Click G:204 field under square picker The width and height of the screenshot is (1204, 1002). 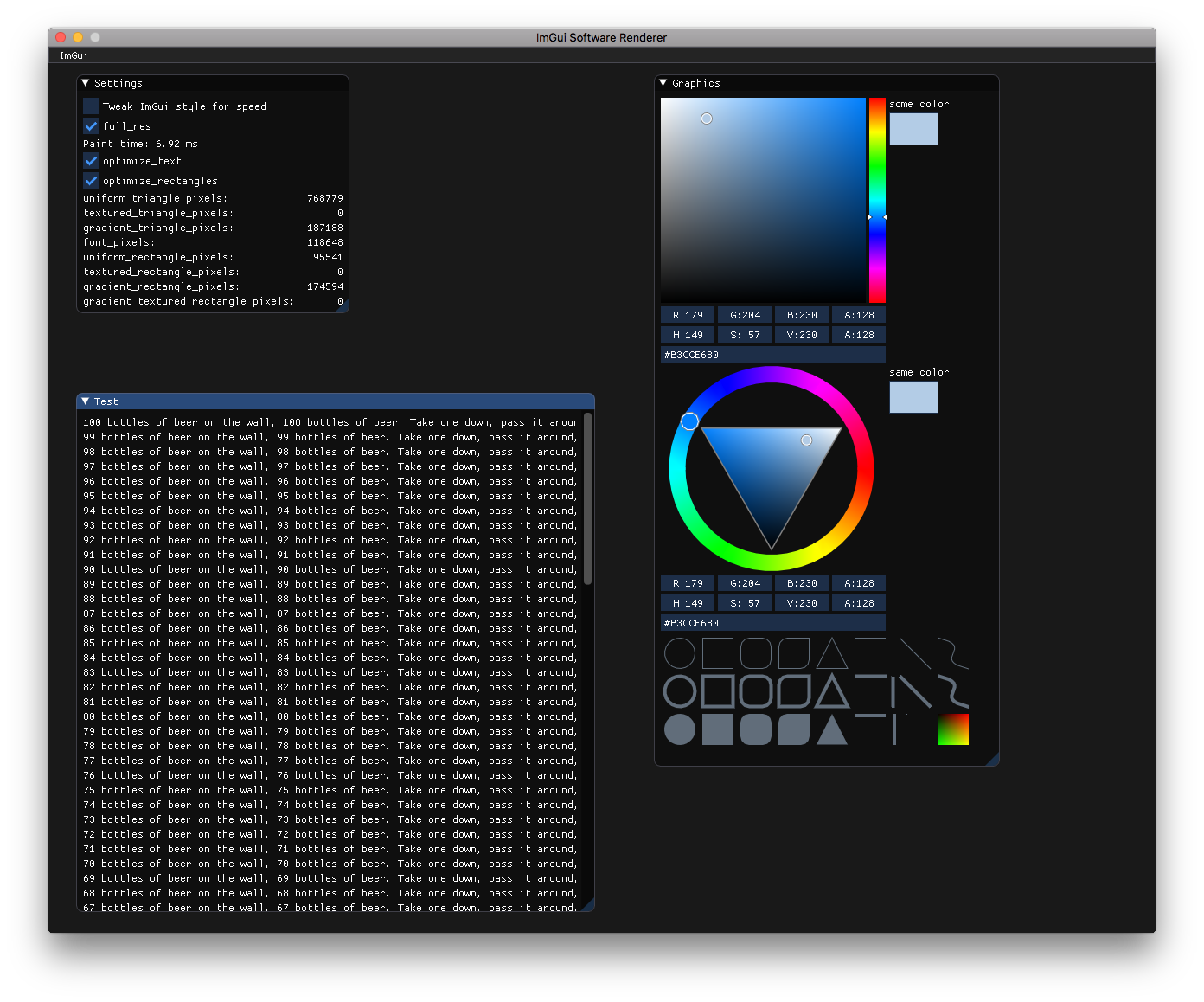tap(745, 315)
